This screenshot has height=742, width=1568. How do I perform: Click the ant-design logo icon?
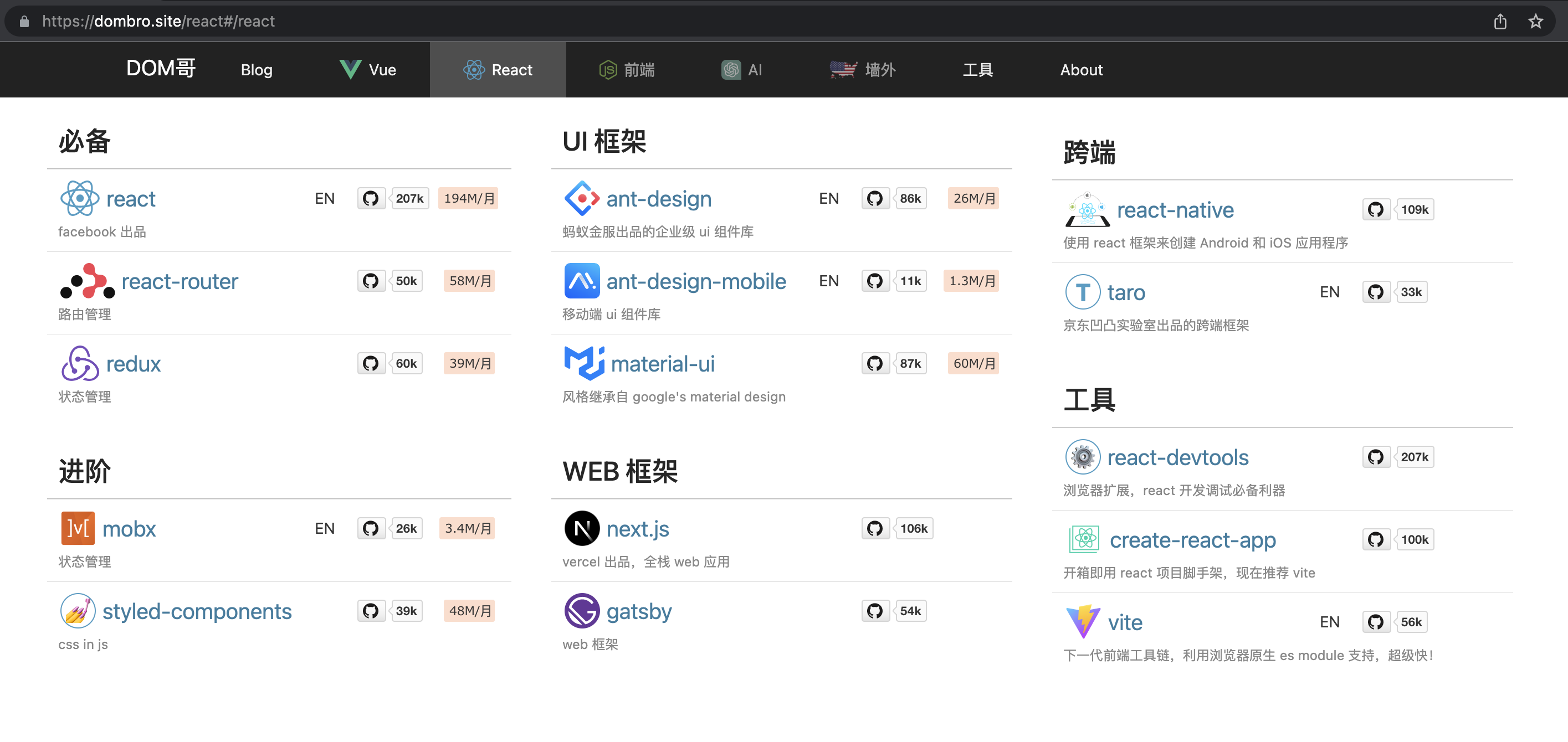point(580,199)
